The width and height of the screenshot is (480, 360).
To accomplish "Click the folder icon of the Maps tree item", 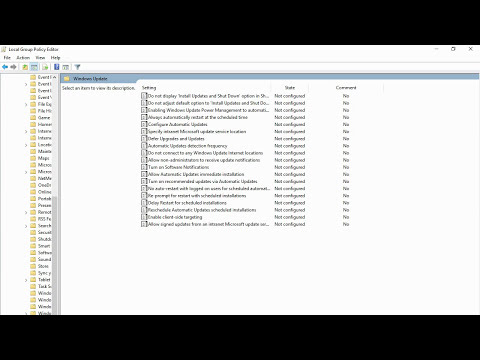I will pos(33,158).
